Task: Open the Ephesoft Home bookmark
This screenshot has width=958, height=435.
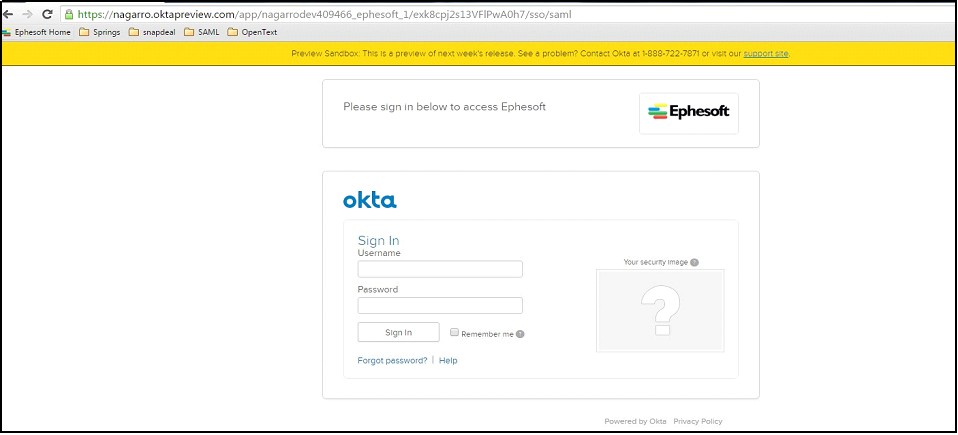Action: point(37,32)
